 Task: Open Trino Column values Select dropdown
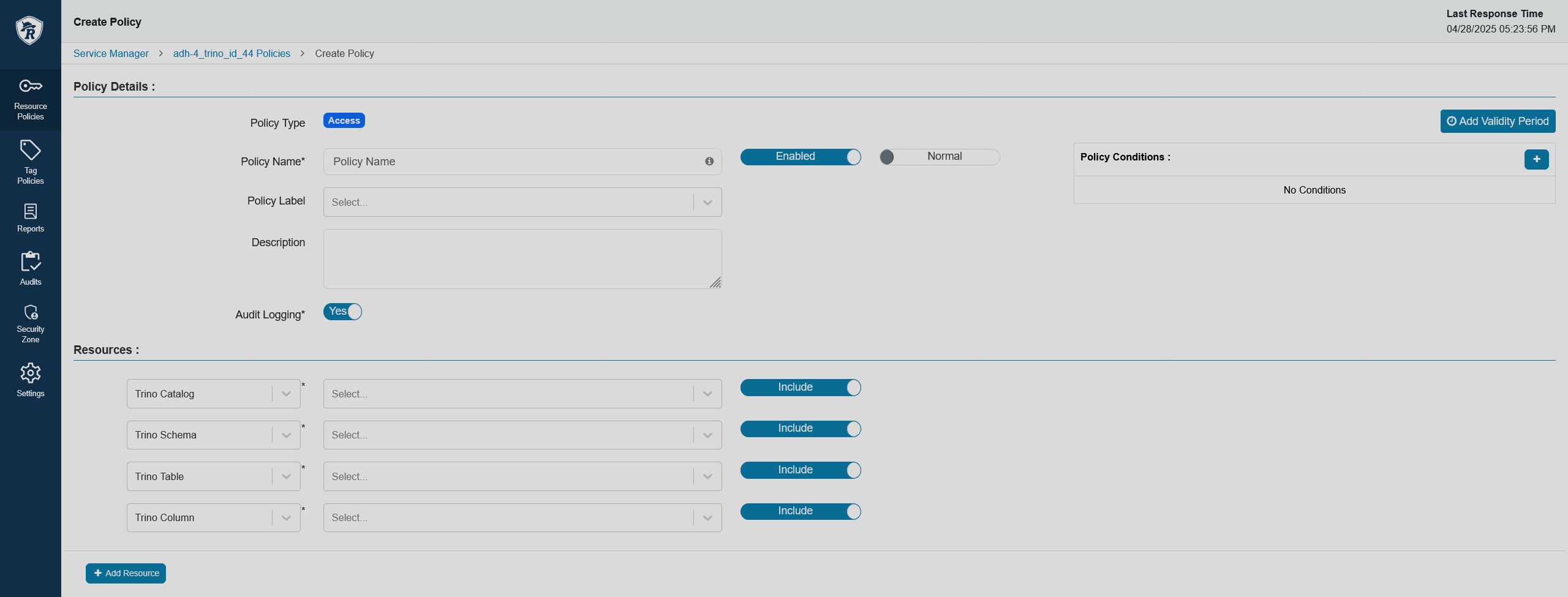522,517
